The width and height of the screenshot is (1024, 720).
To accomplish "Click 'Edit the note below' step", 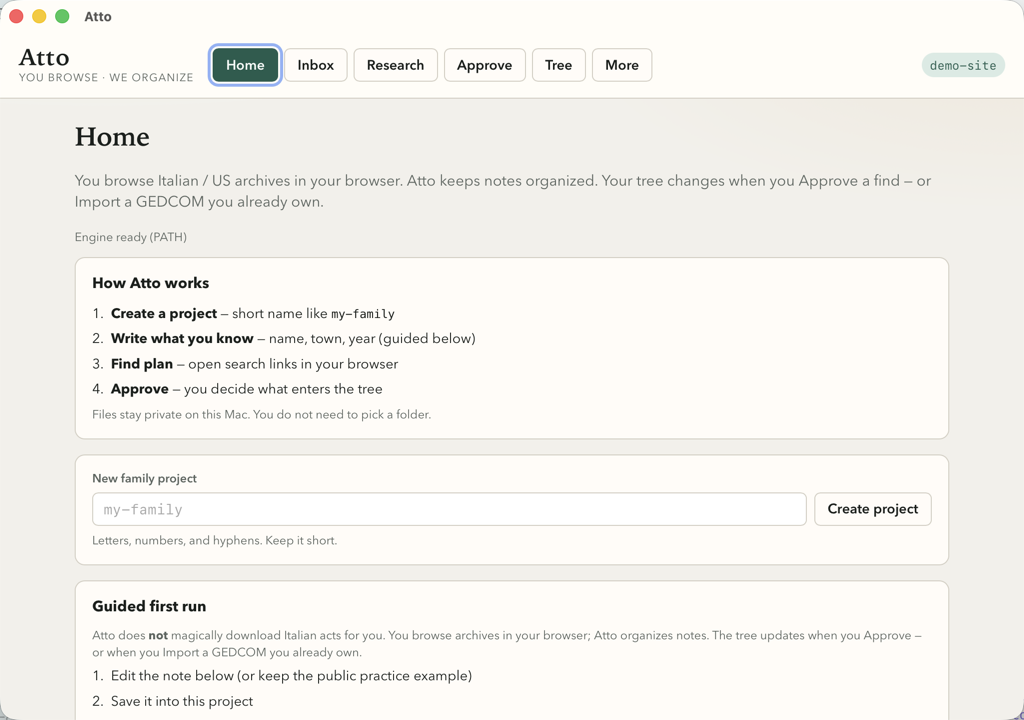I will point(291,676).
